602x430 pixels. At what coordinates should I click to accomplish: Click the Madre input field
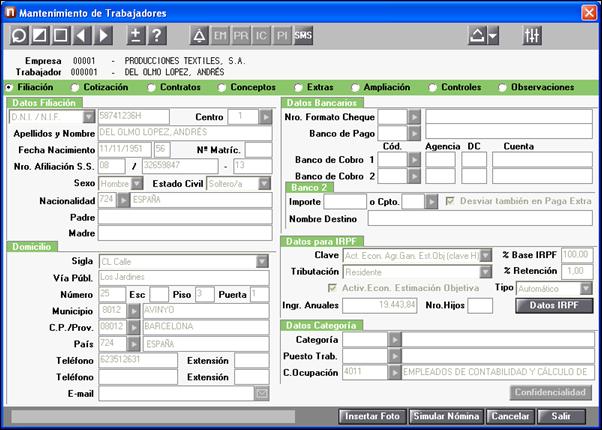[185, 233]
